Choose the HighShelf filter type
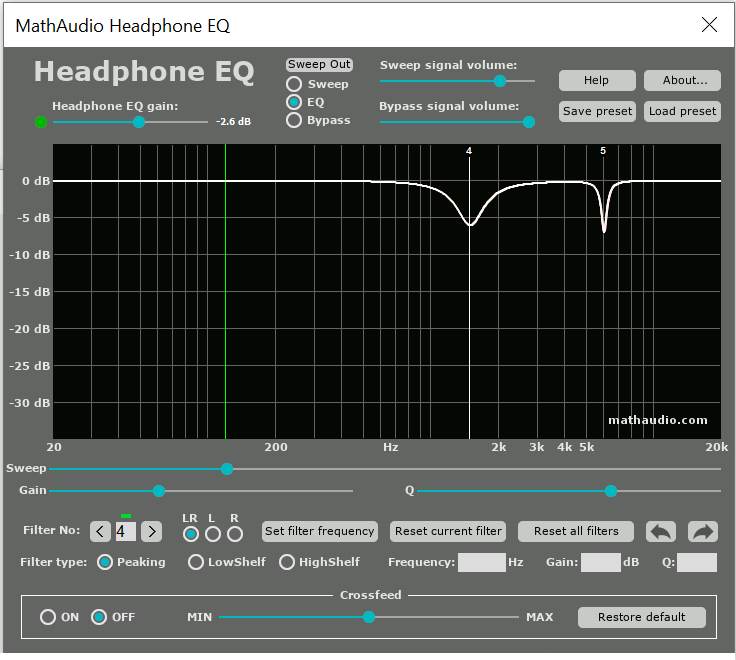 coord(287,562)
